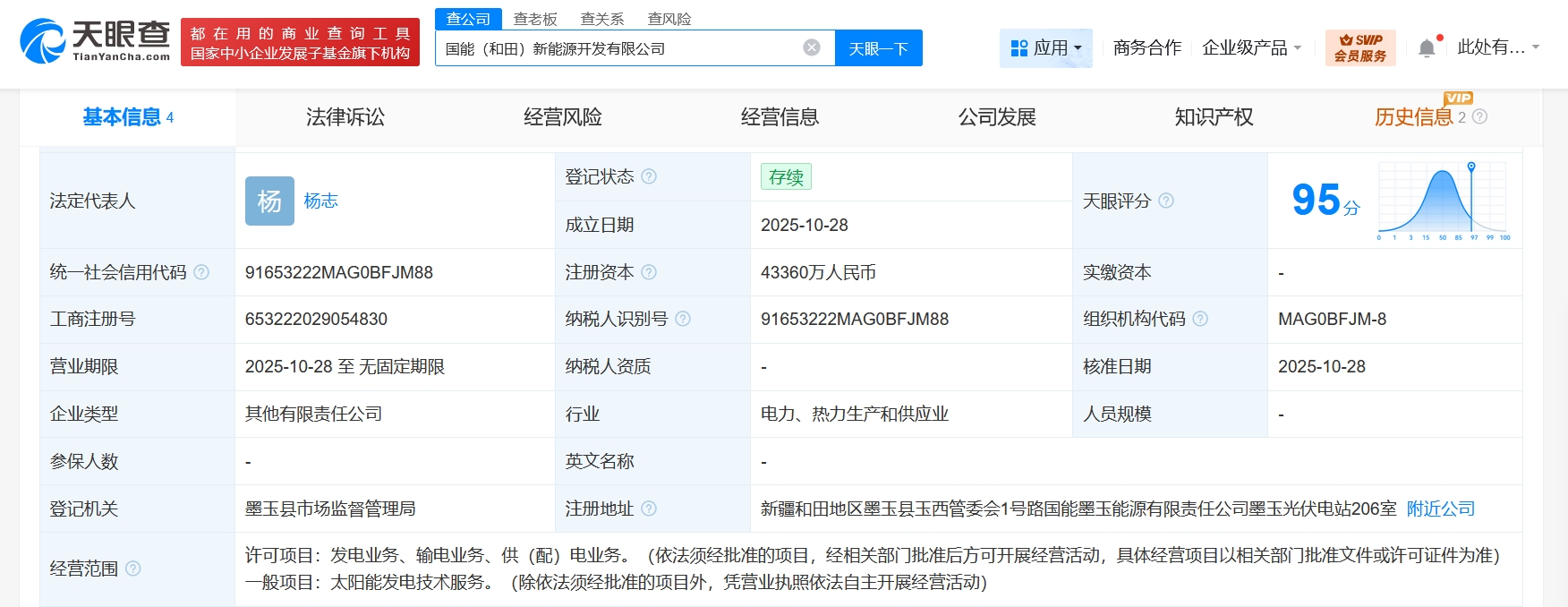Open the 知识产权 tab
Screen dimensions: 1568x607
point(1214,117)
